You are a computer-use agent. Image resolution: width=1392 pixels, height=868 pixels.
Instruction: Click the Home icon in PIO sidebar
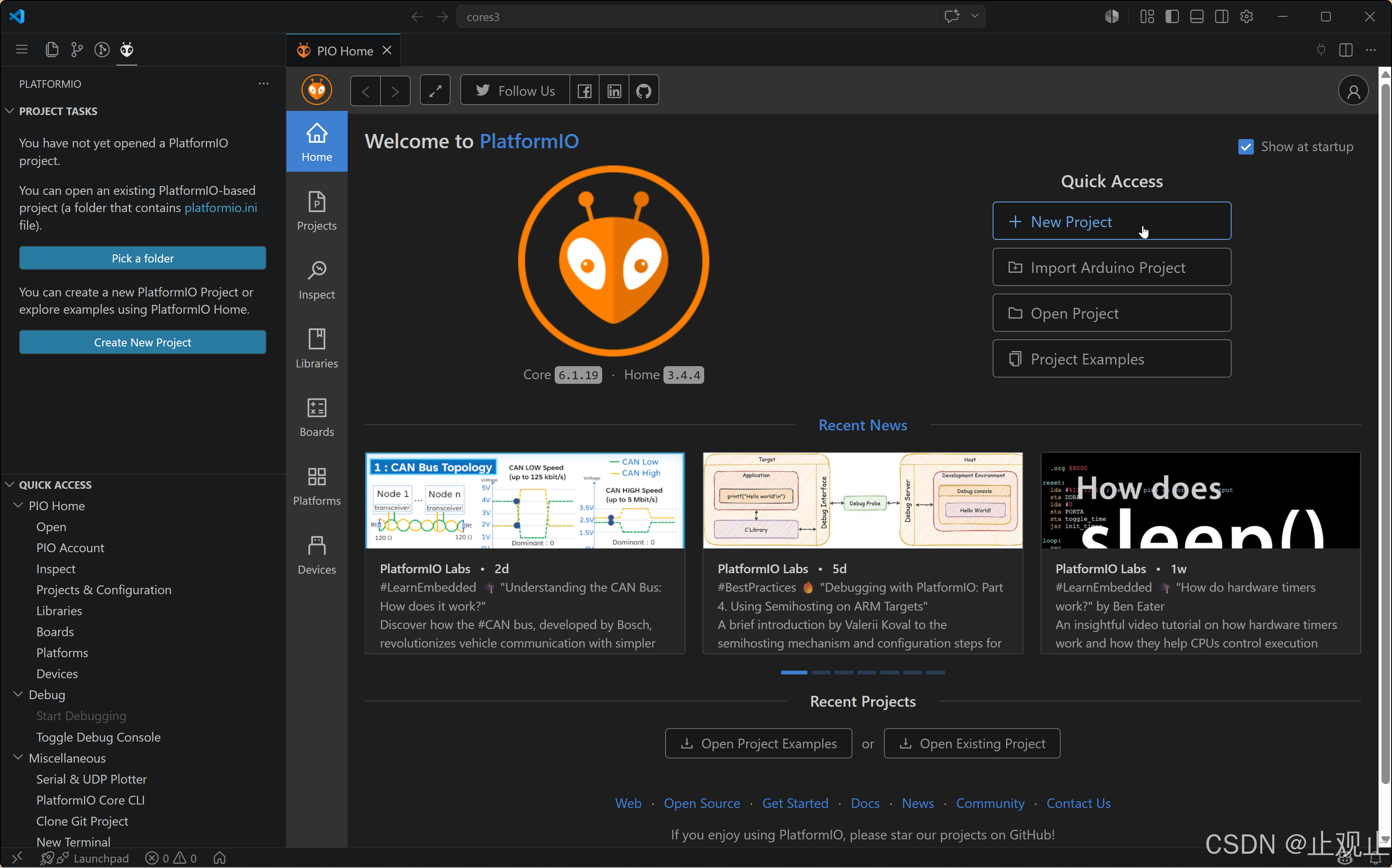click(317, 142)
